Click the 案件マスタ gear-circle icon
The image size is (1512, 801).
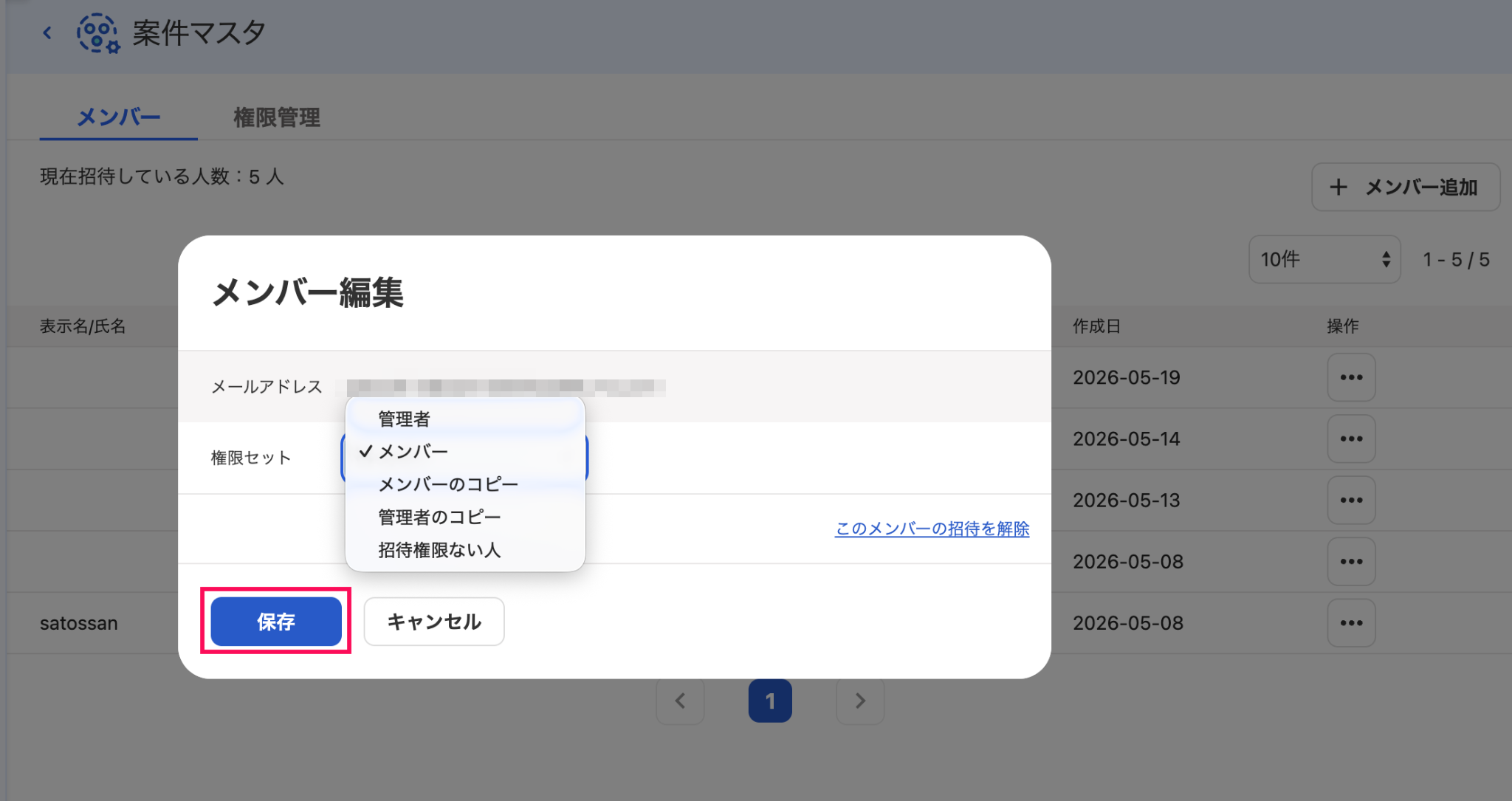click(x=98, y=33)
